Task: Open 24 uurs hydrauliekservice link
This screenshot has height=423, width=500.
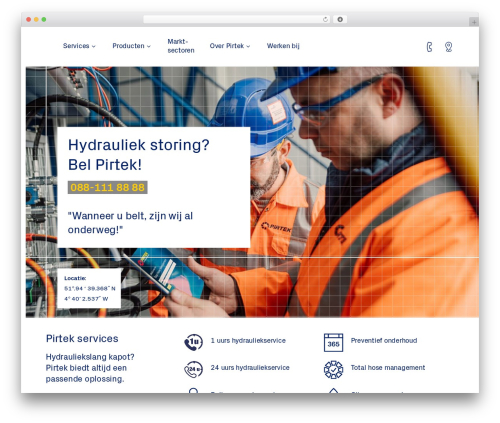Action: tap(250, 368)
